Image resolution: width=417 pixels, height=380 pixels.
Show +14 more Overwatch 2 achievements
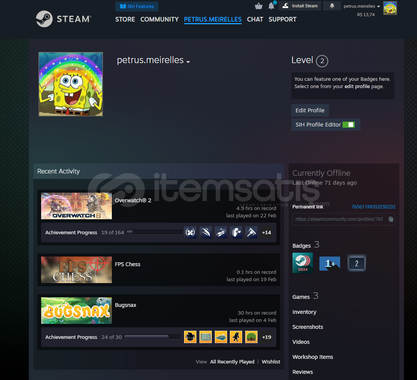[267, 233]
